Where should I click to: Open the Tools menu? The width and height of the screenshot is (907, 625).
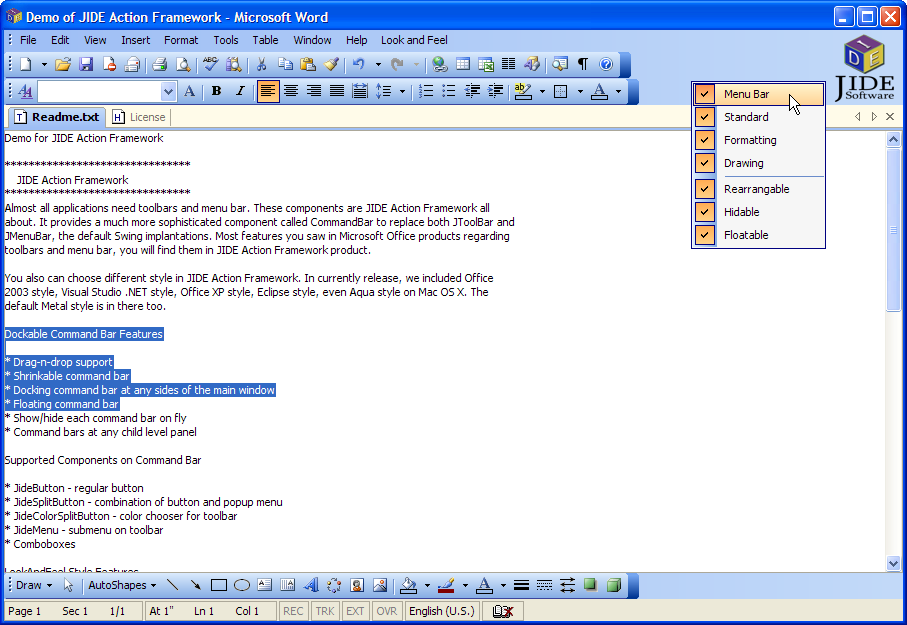226,40
